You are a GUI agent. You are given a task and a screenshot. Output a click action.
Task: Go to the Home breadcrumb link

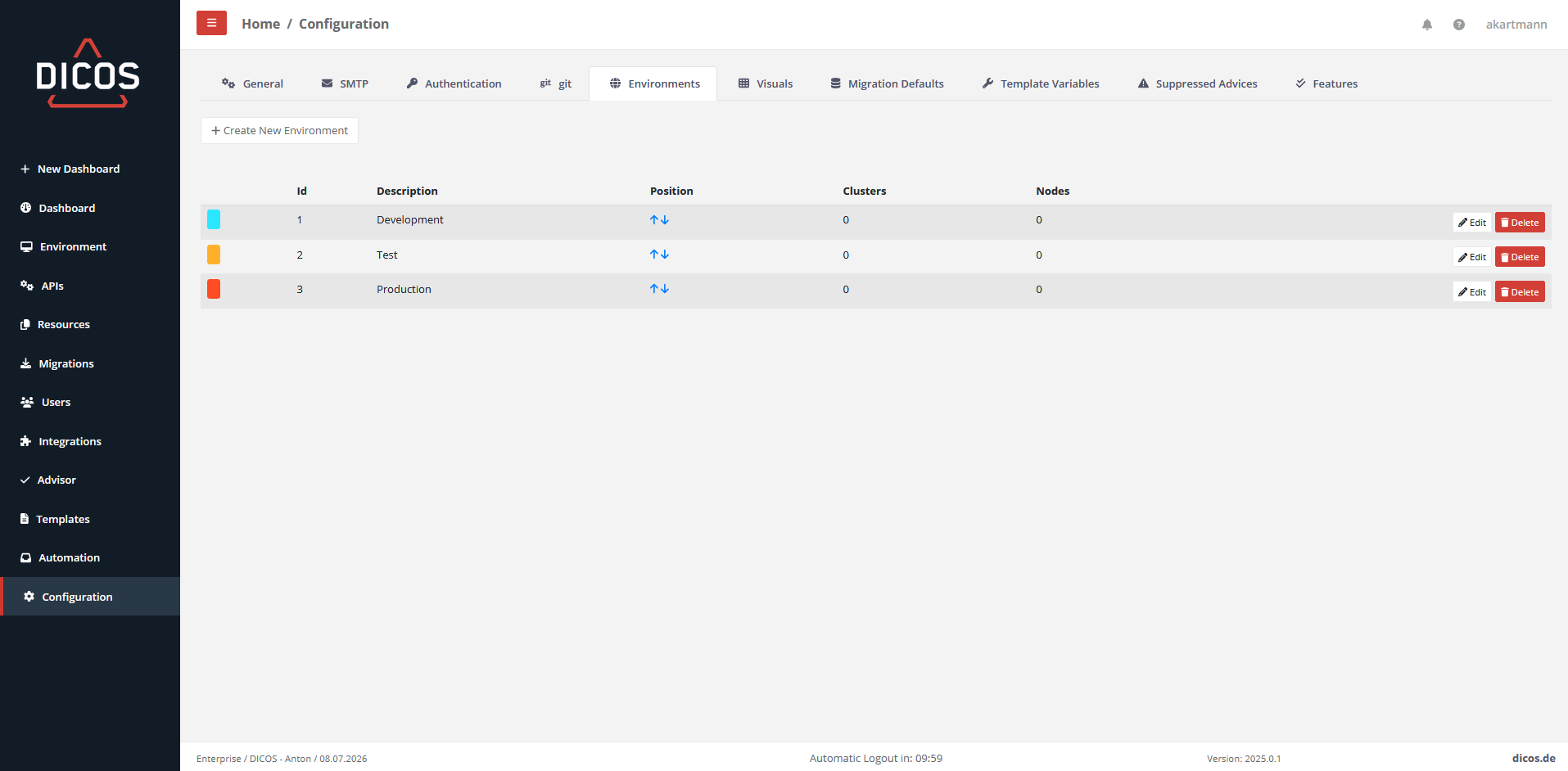pos(260,24)
